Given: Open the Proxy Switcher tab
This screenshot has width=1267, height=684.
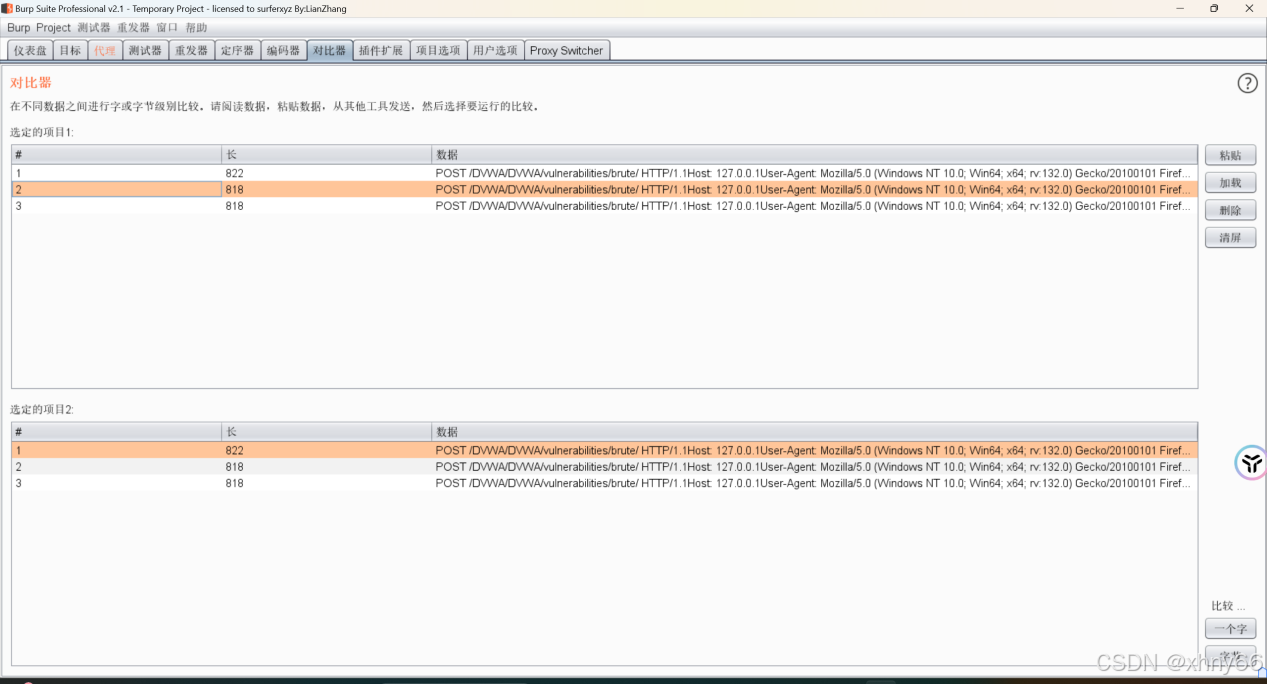Looking at the screenshot, I should click(567, 50).
